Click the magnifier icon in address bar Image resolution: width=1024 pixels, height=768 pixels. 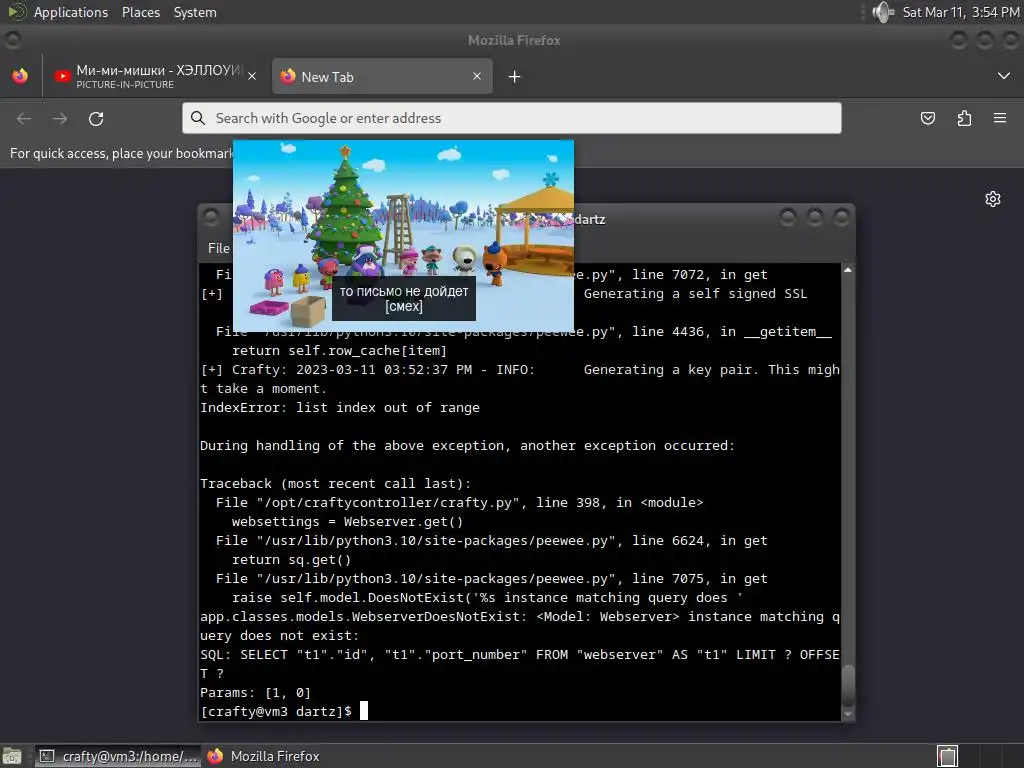tap(197, 118)
